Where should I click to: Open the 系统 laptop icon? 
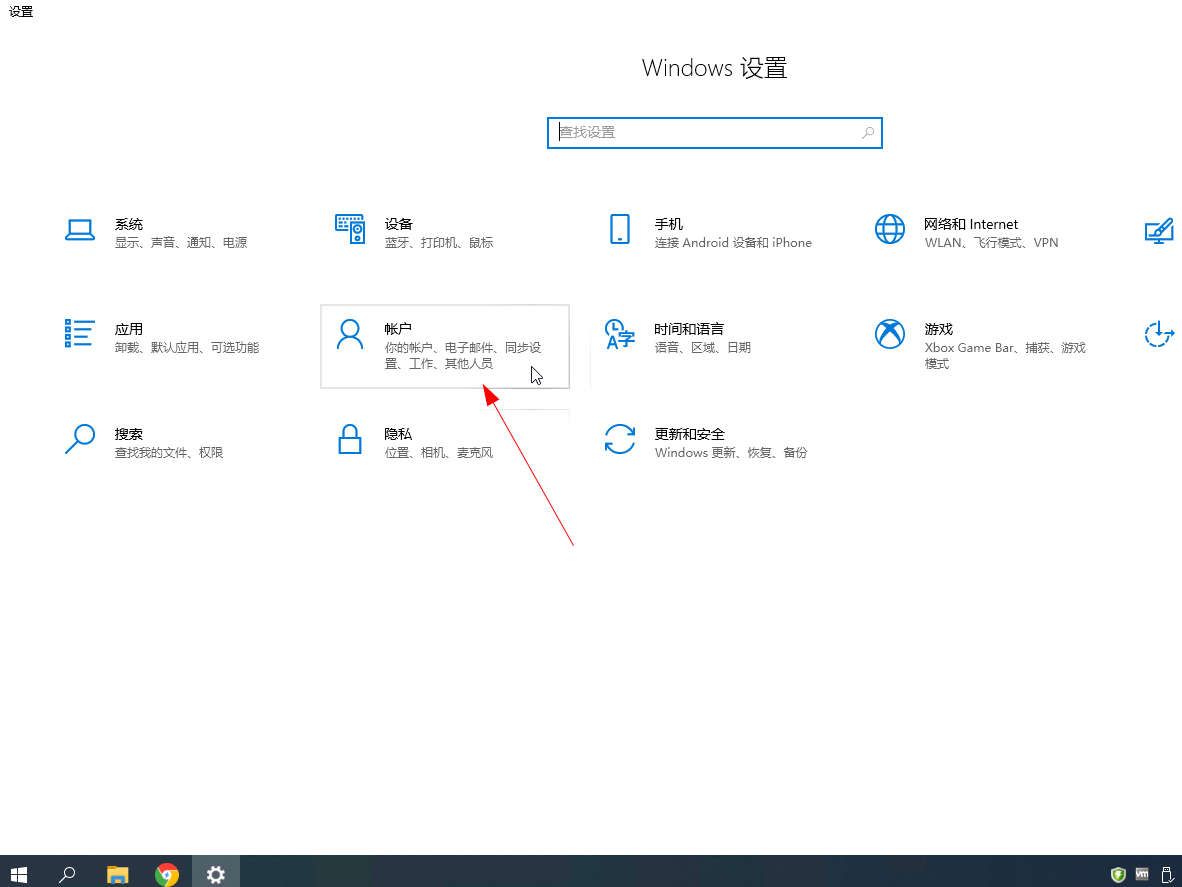coord(79,230)
